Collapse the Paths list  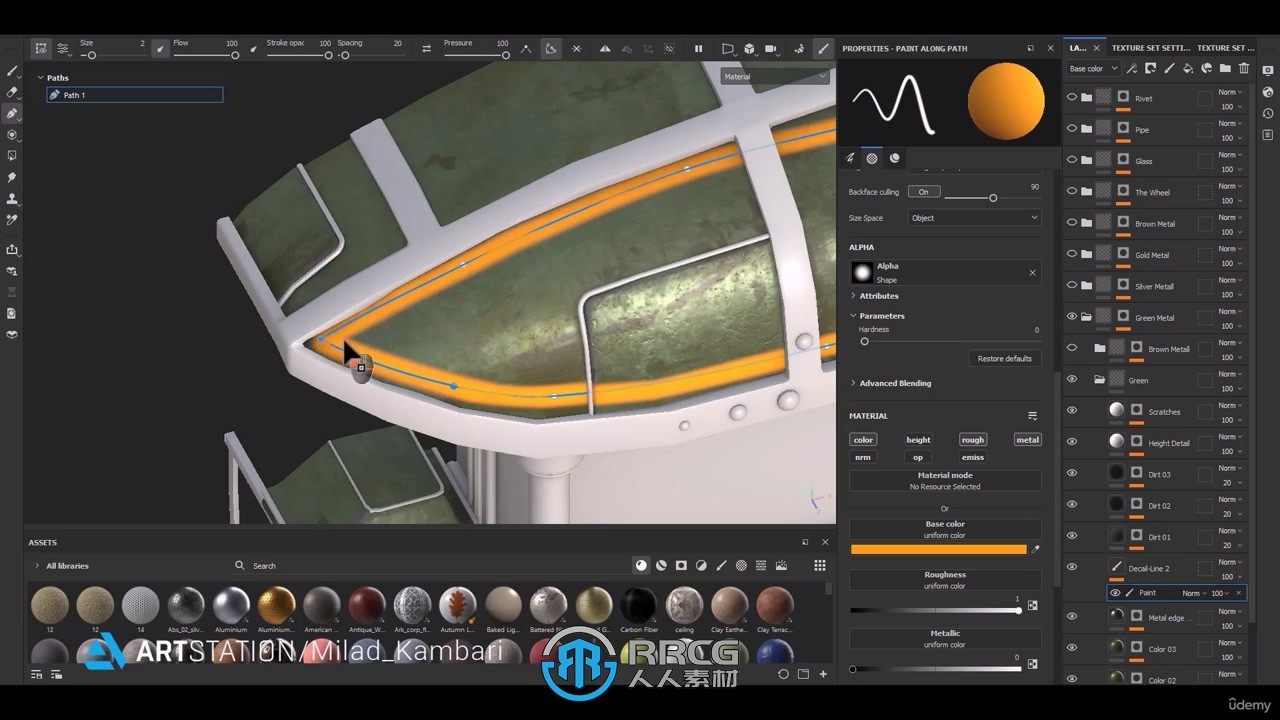pyautogui.click(x=41, y=77)
